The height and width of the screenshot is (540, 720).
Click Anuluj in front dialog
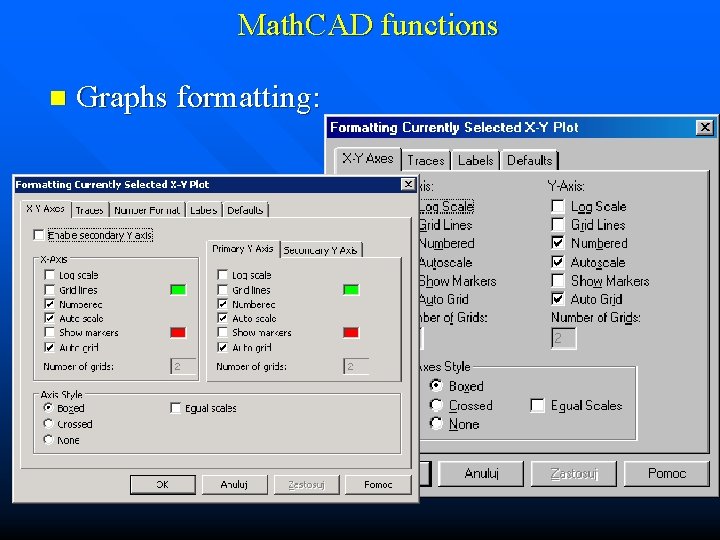click(234, 484)
